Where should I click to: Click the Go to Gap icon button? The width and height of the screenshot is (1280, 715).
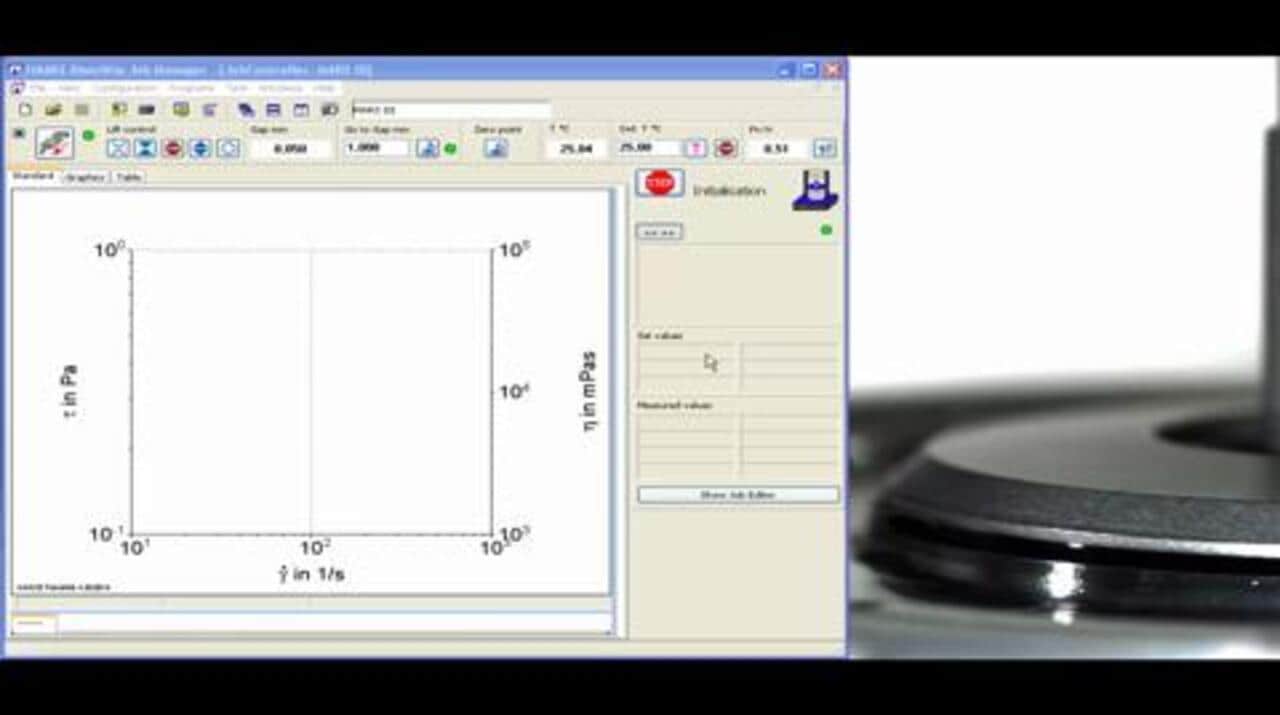click(427, 148)
